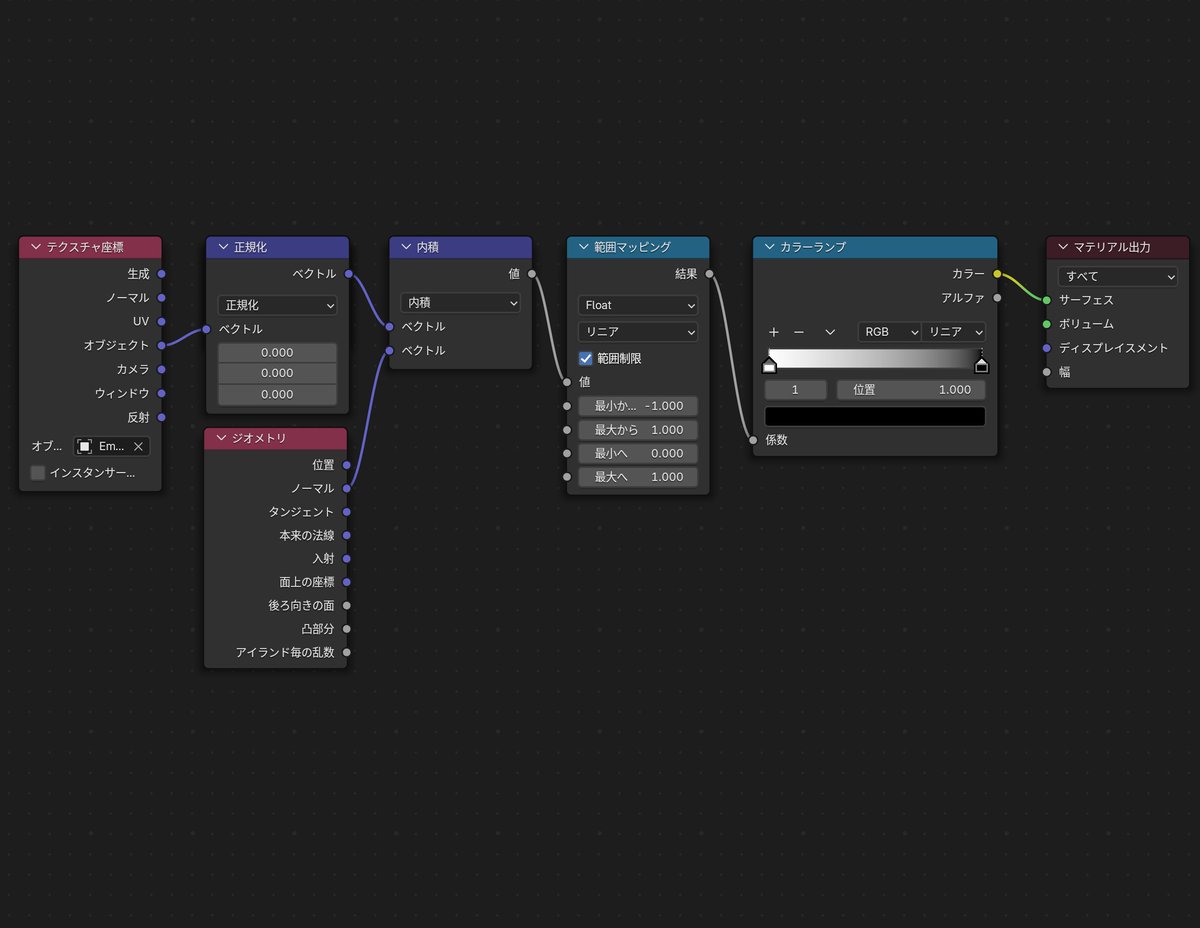Collapse the ジオメトリ node
Image resolution: width=1200 pixels, height=928 pixels.
pyautogui.click(x=222, y=437)
